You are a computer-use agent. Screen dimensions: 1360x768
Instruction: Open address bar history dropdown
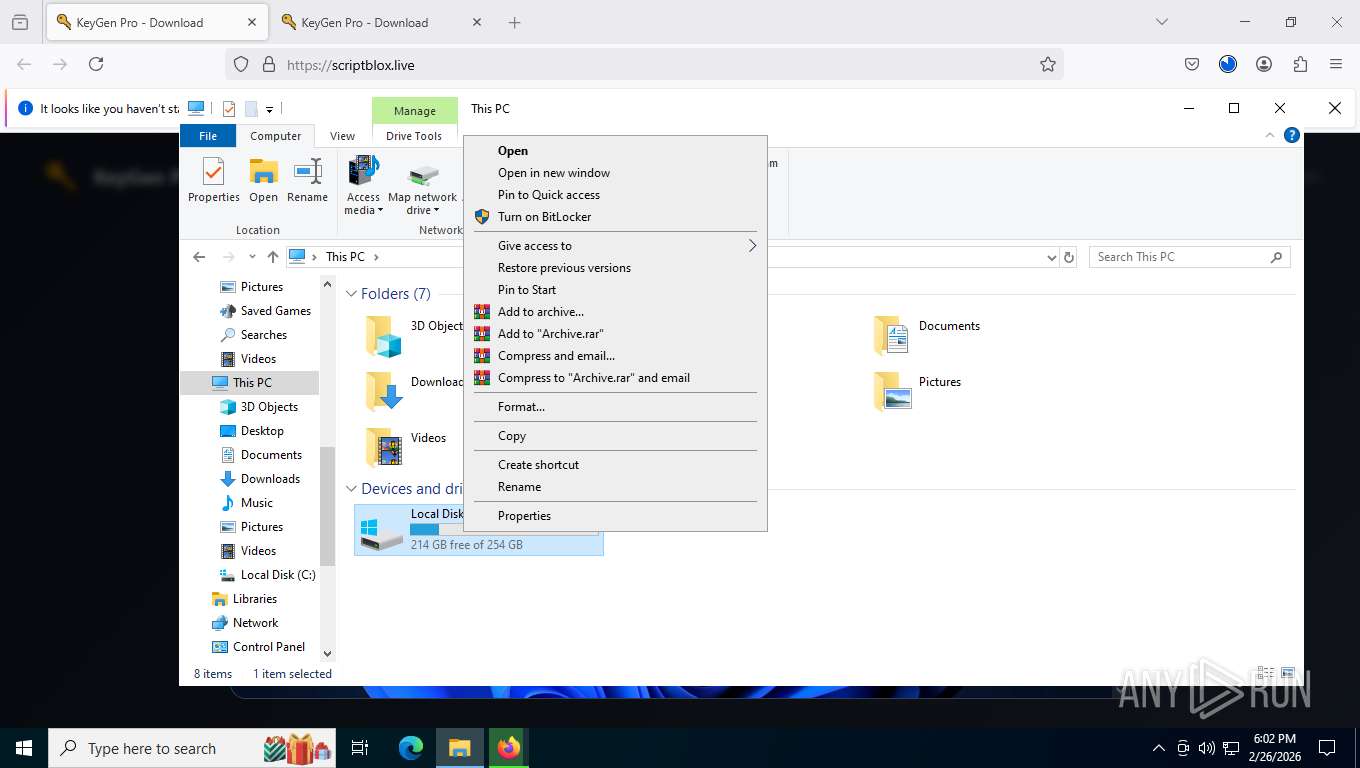[1051, 257]
